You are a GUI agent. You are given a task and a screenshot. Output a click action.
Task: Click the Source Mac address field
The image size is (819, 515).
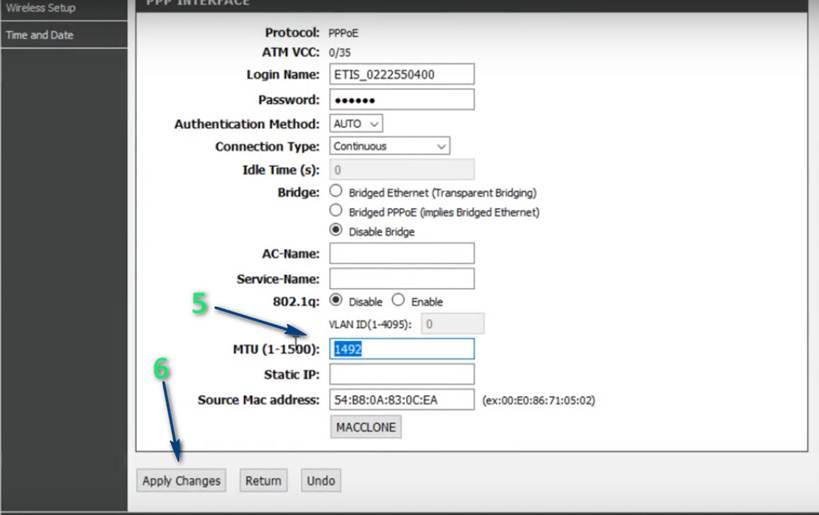[x=402, y=400]
